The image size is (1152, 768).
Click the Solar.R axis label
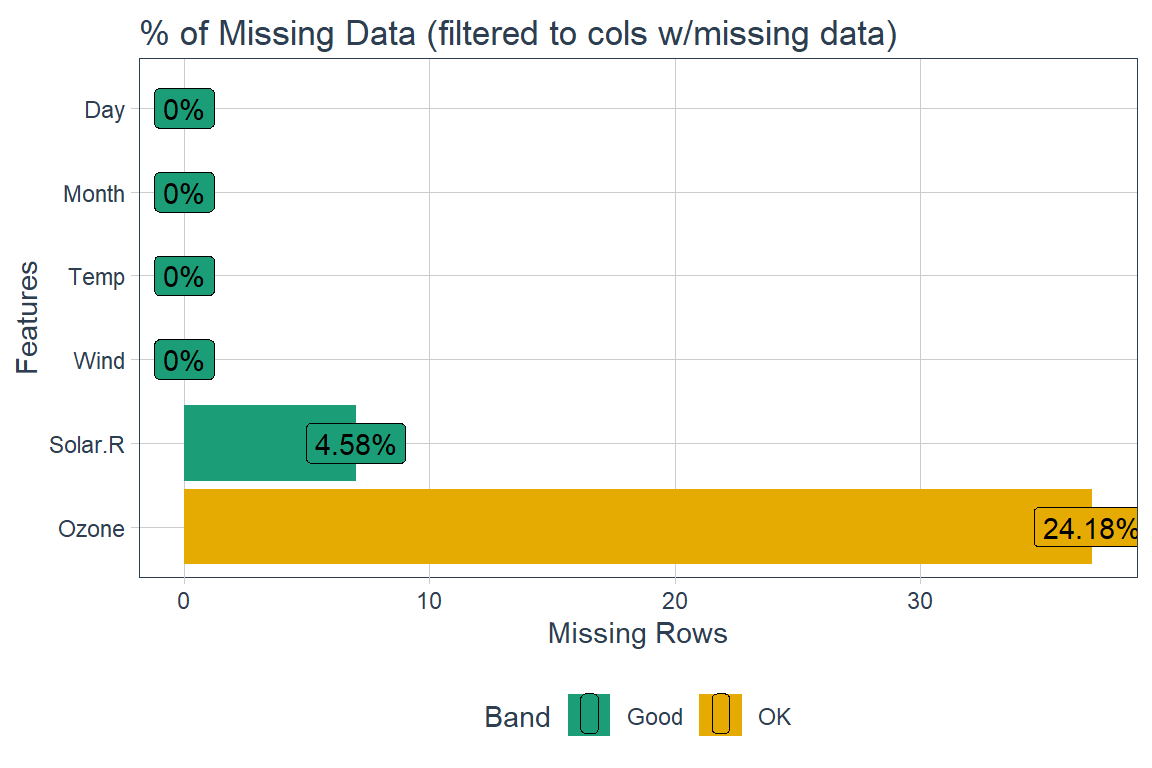[x=87, y=444]
